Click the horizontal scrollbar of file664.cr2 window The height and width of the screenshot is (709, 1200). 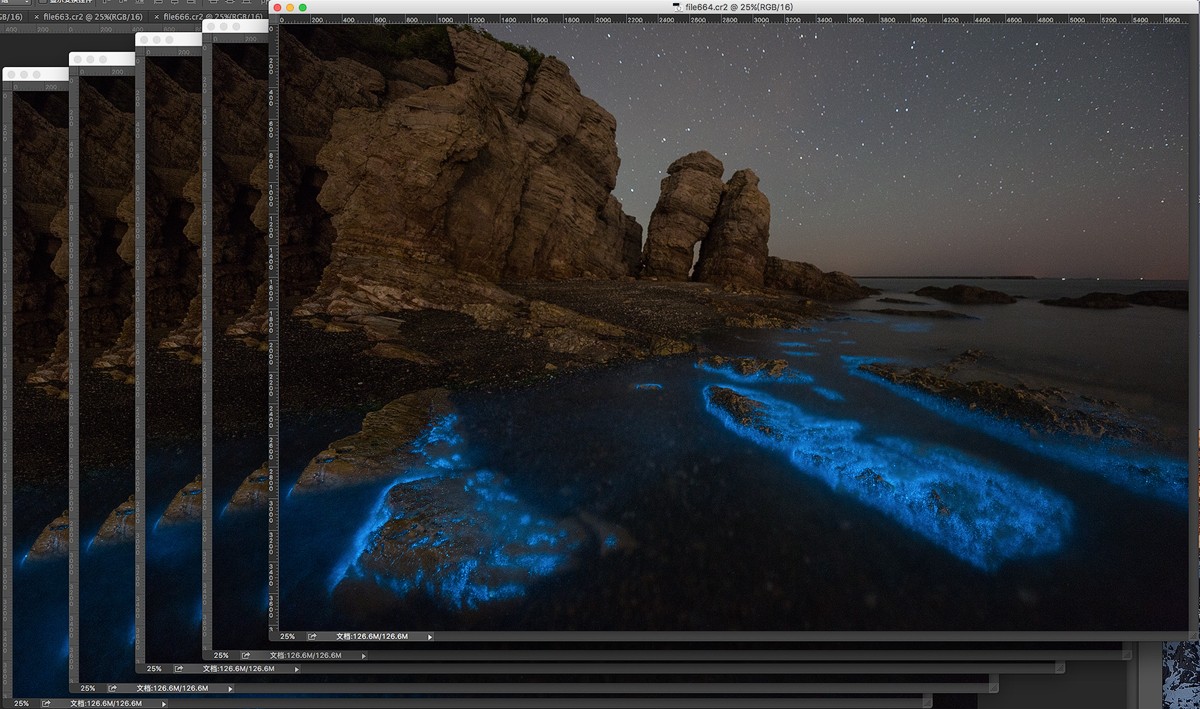[800, 636]
